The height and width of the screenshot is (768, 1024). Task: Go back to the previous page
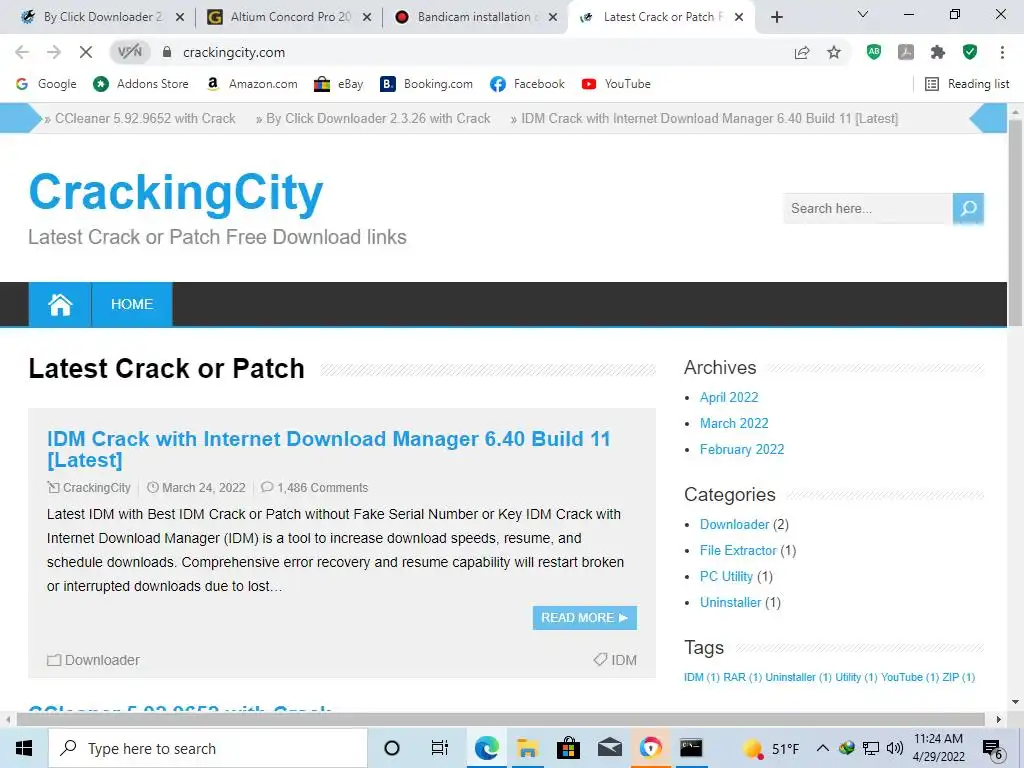[x=22, y=52]
